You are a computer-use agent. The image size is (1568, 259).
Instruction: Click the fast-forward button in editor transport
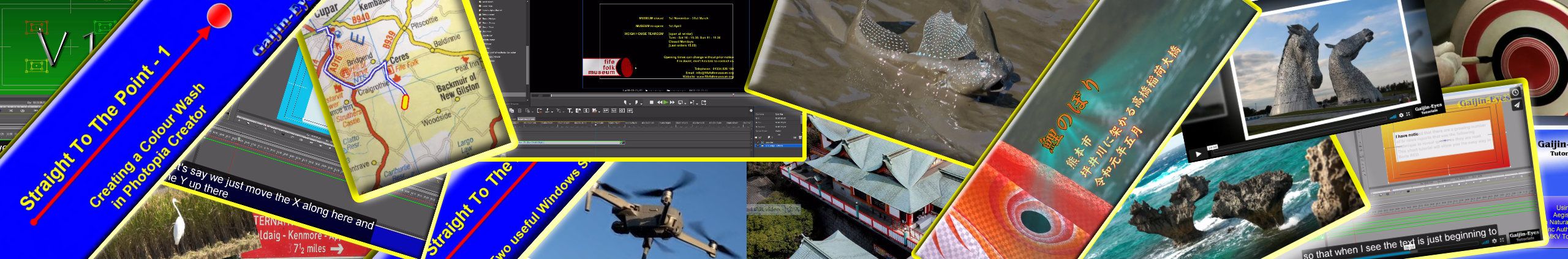(x=672, y=102)
